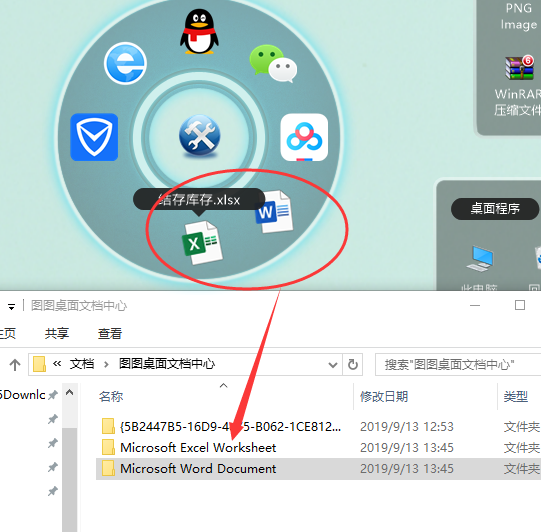
Task: Open Tencent PC Manager shield icon
Action: click(94, 137)
